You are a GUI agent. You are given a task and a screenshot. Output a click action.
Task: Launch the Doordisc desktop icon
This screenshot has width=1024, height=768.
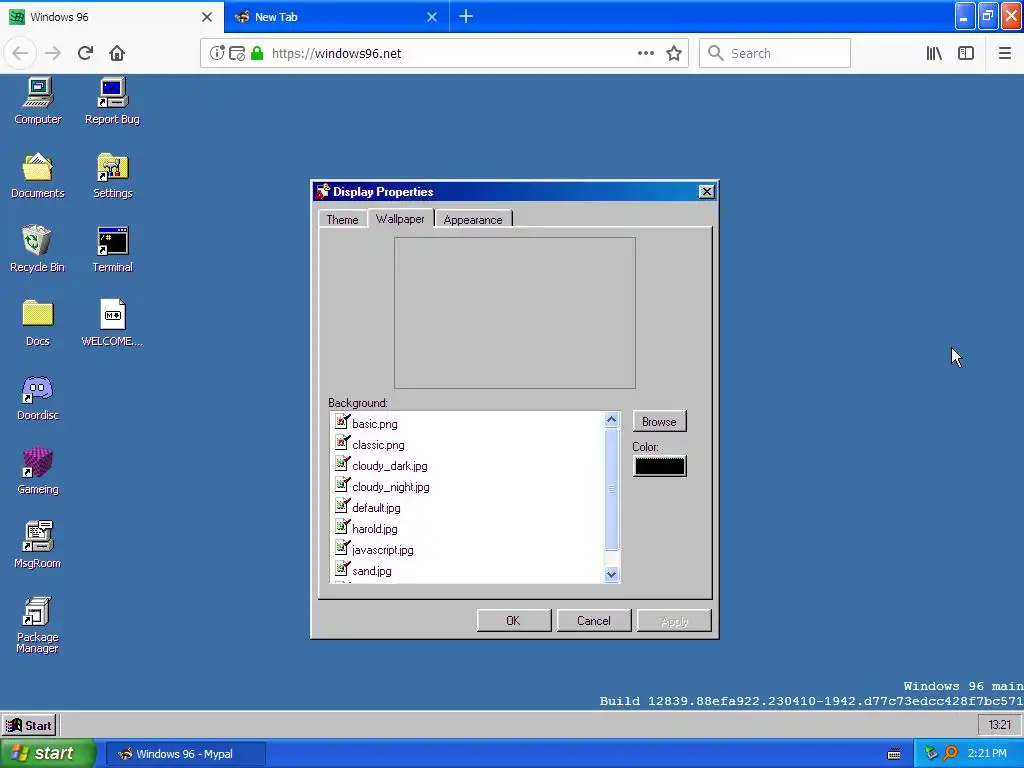pos(37,397)
